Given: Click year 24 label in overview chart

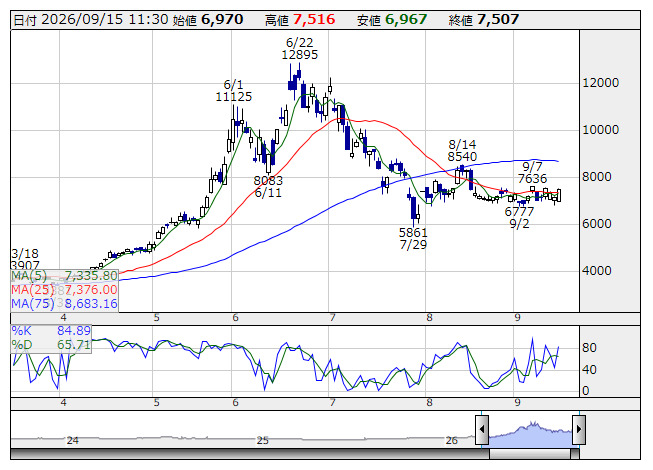Looking at the screenshot, I should pyautogui.click(x=72, y=440).
